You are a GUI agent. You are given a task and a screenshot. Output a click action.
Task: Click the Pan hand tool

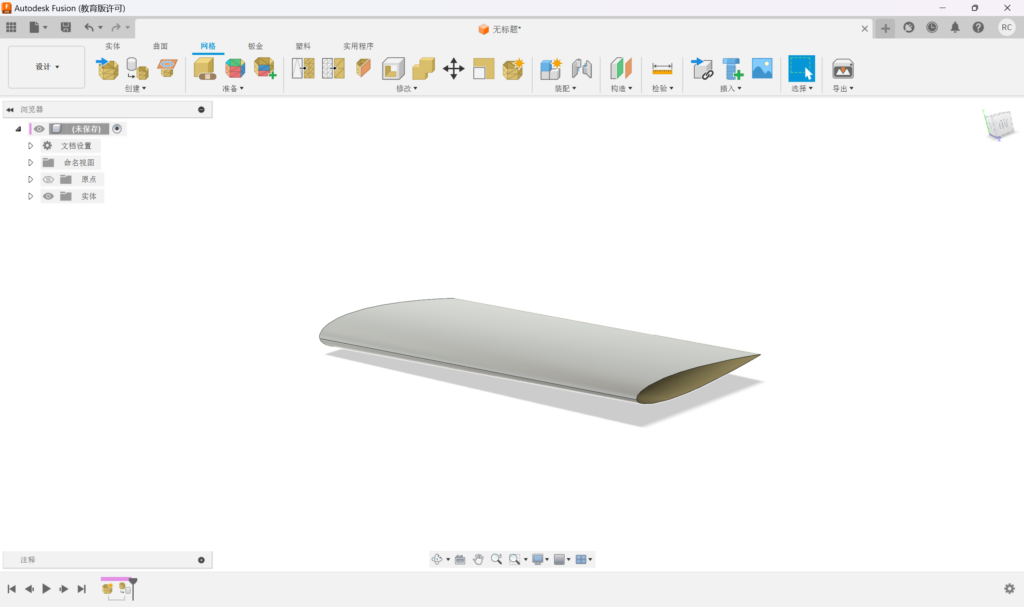coord(478,559)
